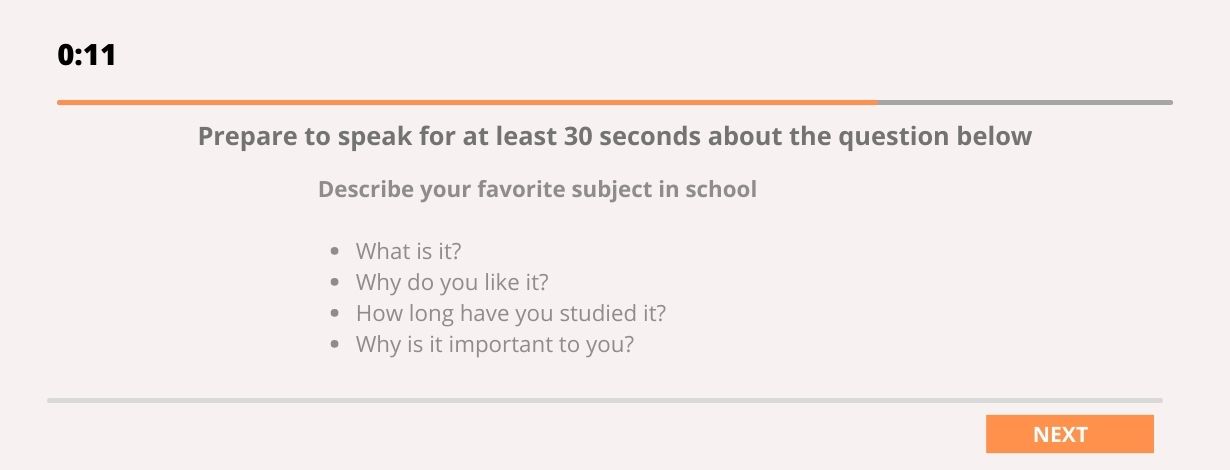Click the orange filled part of the progress bar
The height and width of the screenshot is (470, 1230).
466,102
